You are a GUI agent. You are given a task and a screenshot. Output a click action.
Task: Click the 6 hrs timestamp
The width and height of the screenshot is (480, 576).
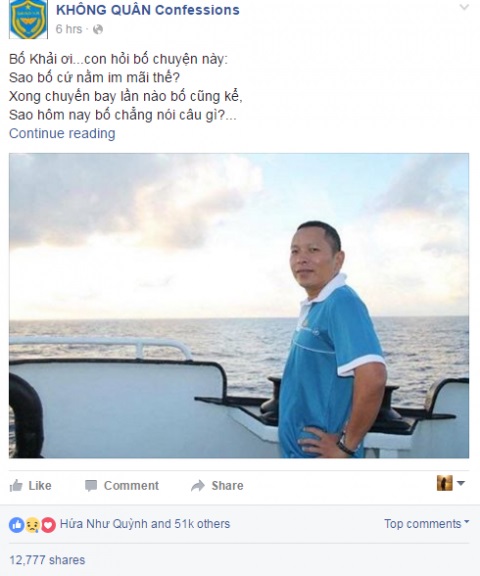tap(69, 29)
